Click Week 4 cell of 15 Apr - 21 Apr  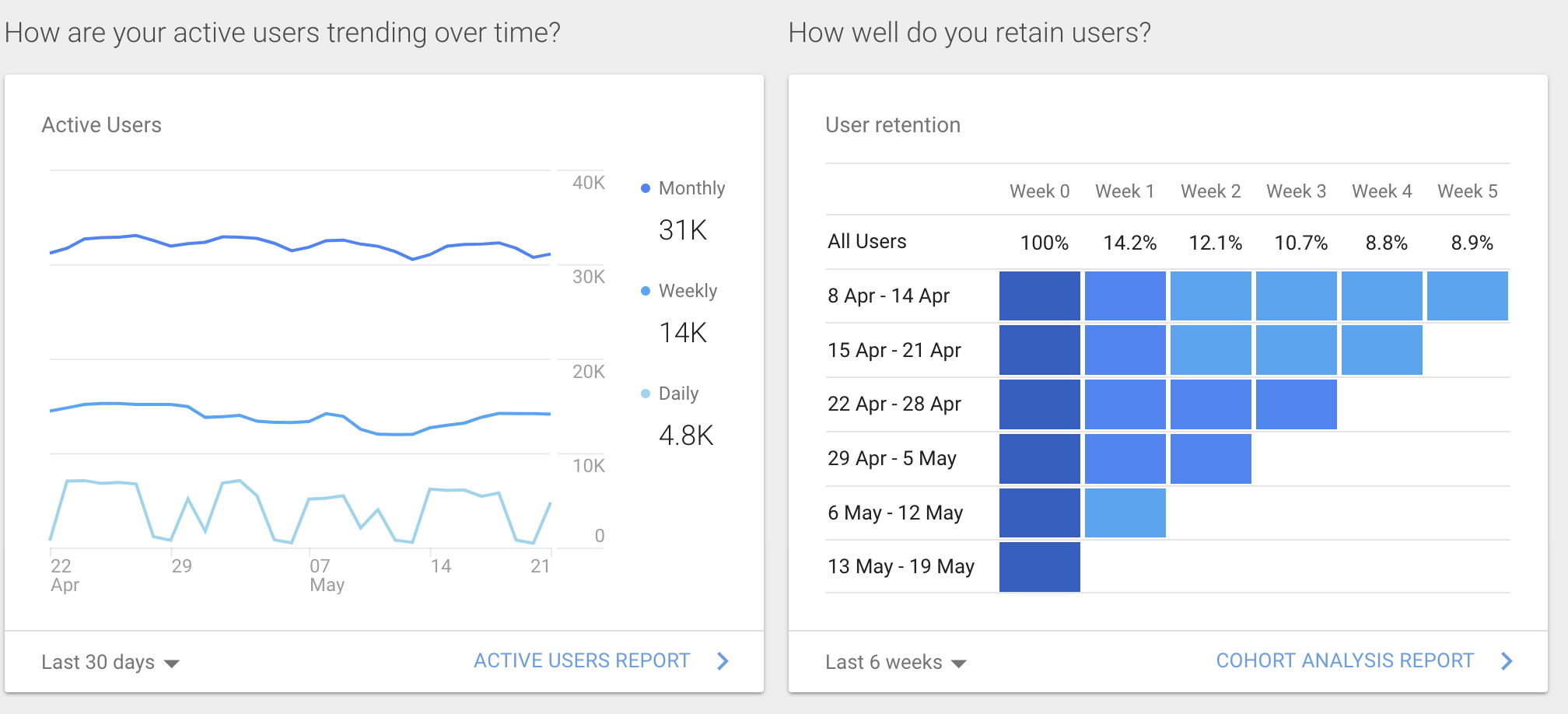point(1381,350)
